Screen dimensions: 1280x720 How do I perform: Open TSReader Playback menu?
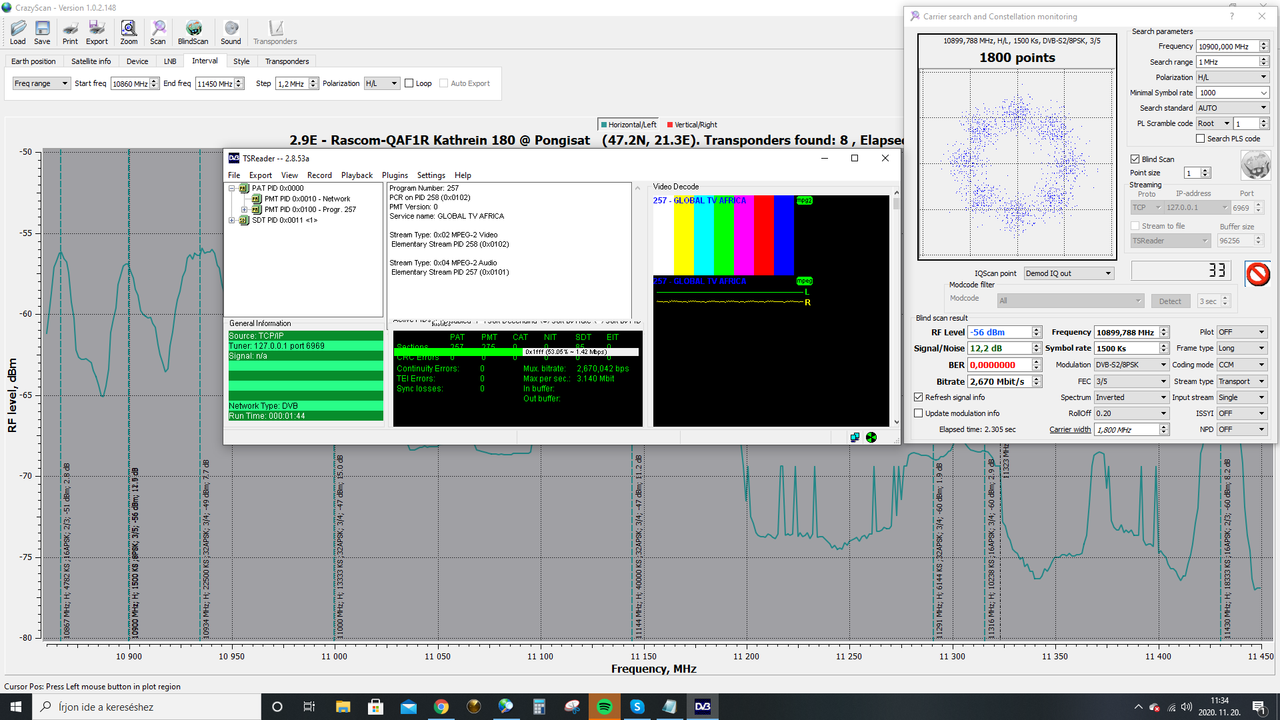point(357,175)
